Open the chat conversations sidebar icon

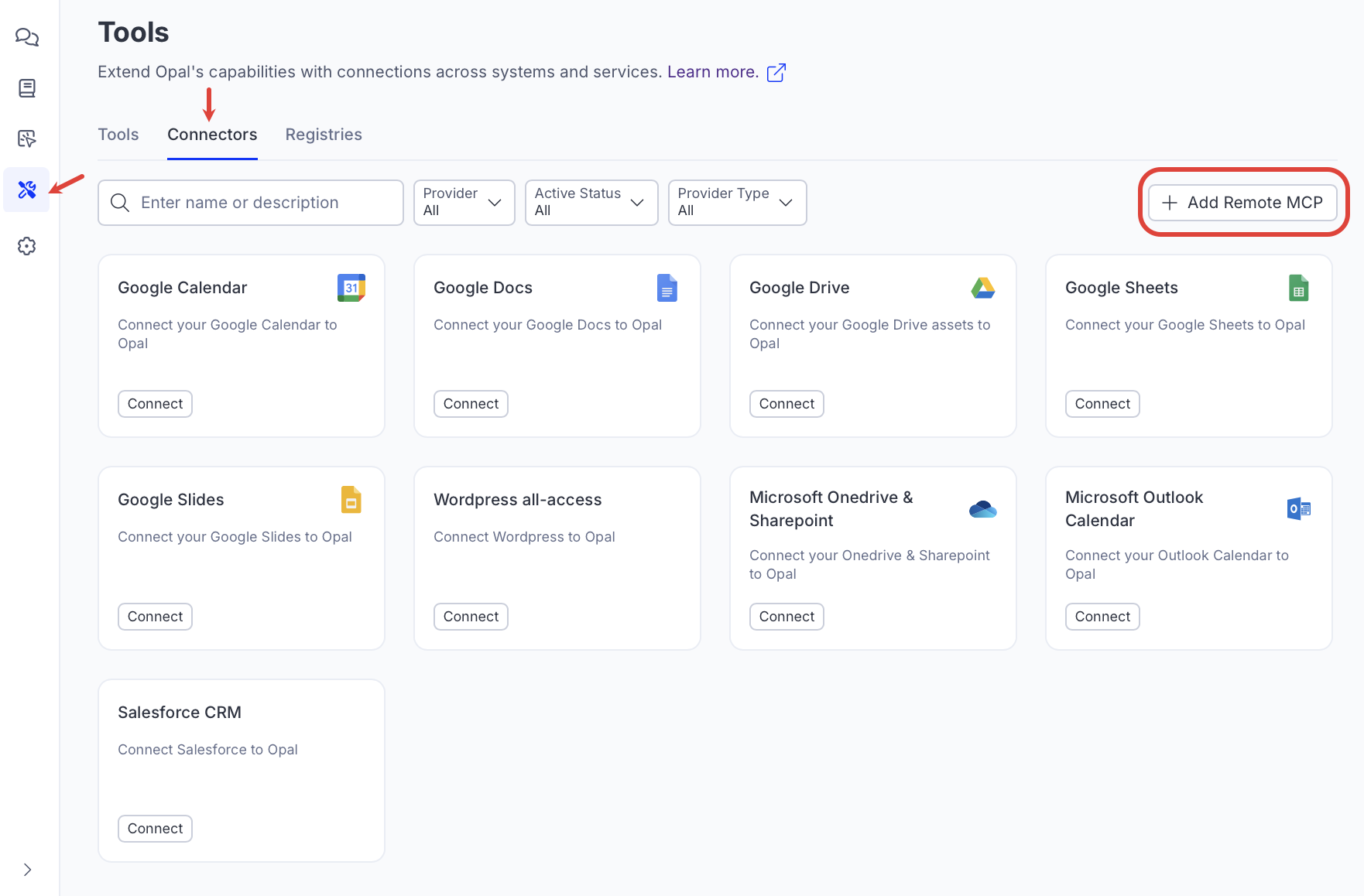pos(26,37)
